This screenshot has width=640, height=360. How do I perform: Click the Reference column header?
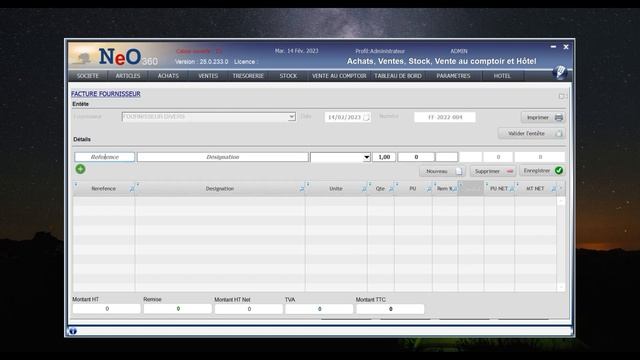[x=104, y=189]
